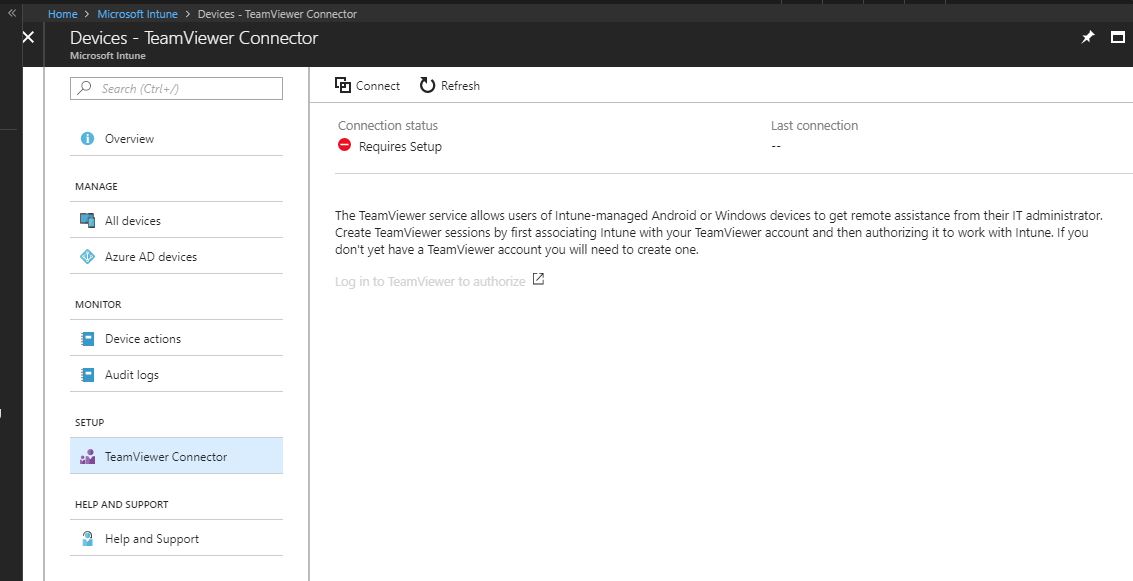This screenshot has width=1133, height=581.
Task: Click the TeamViewer Connector people icon
Action: point(89,455)
